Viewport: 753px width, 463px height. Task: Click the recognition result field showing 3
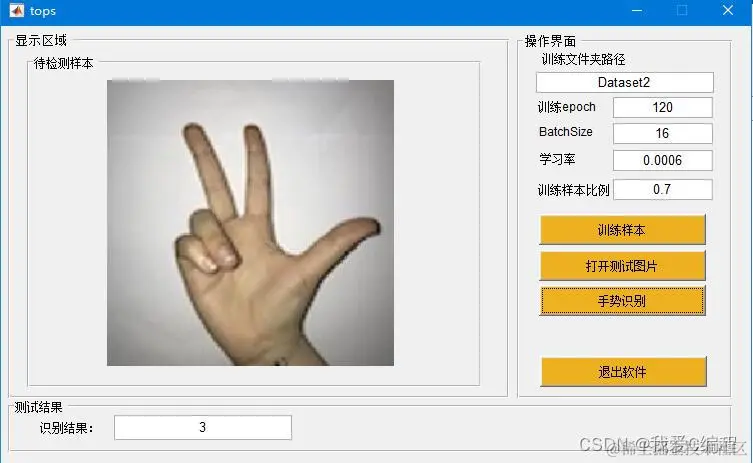tap(203, 427)
